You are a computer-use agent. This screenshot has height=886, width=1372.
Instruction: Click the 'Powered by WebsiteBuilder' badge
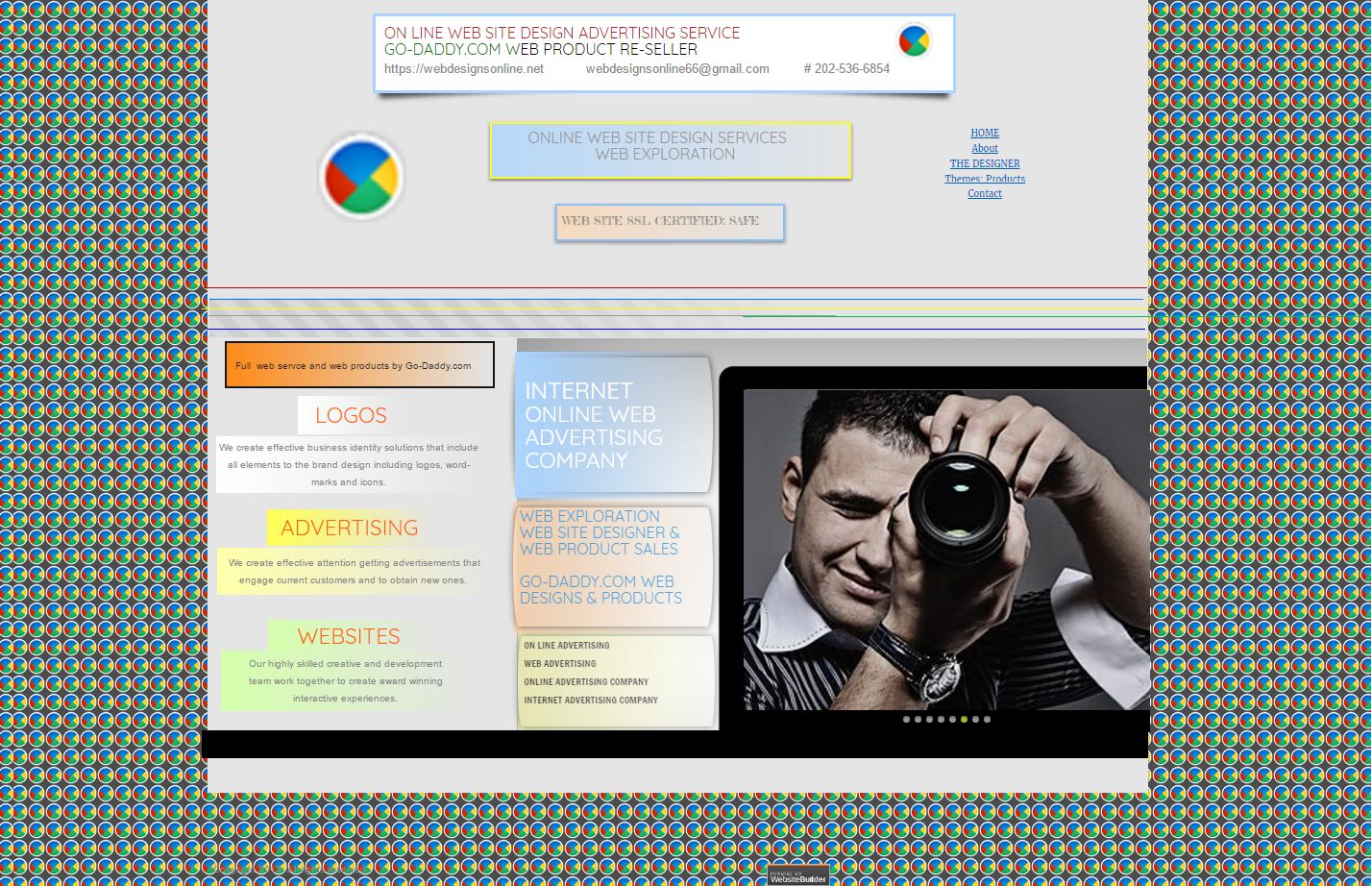pos(798,875)
